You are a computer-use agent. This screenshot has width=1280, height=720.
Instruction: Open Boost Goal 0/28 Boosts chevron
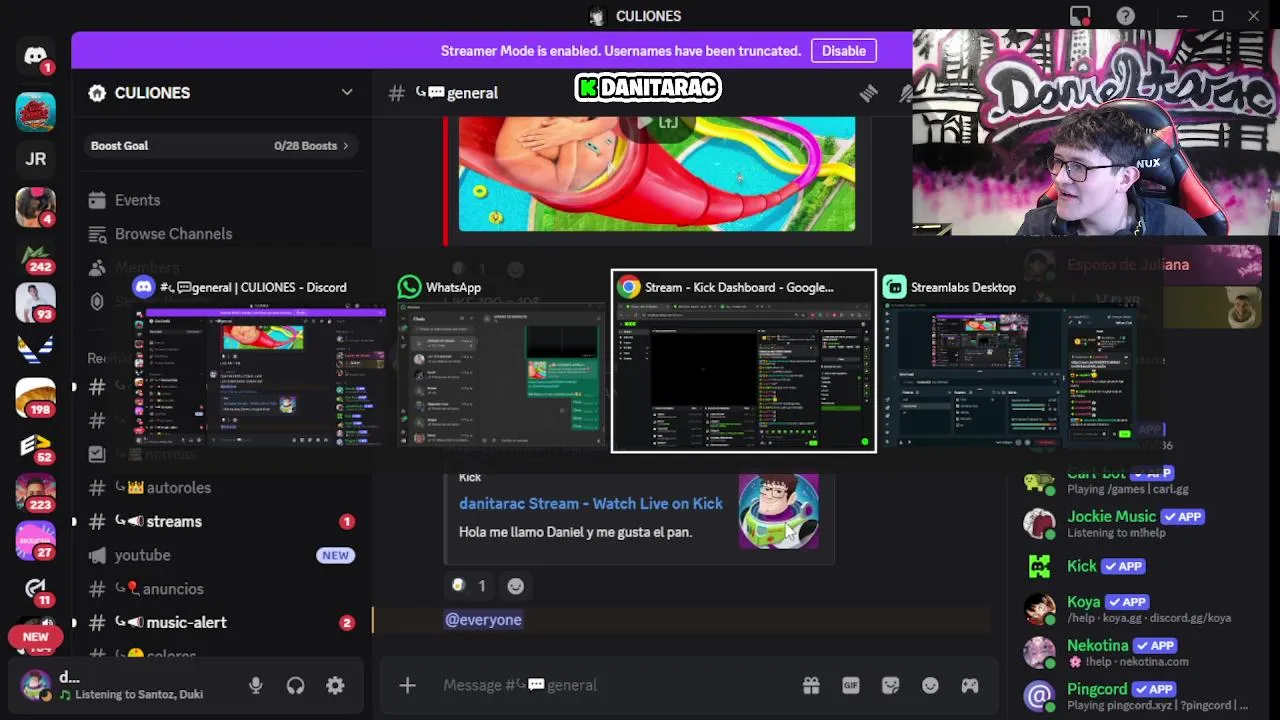(x=346, y=146)
